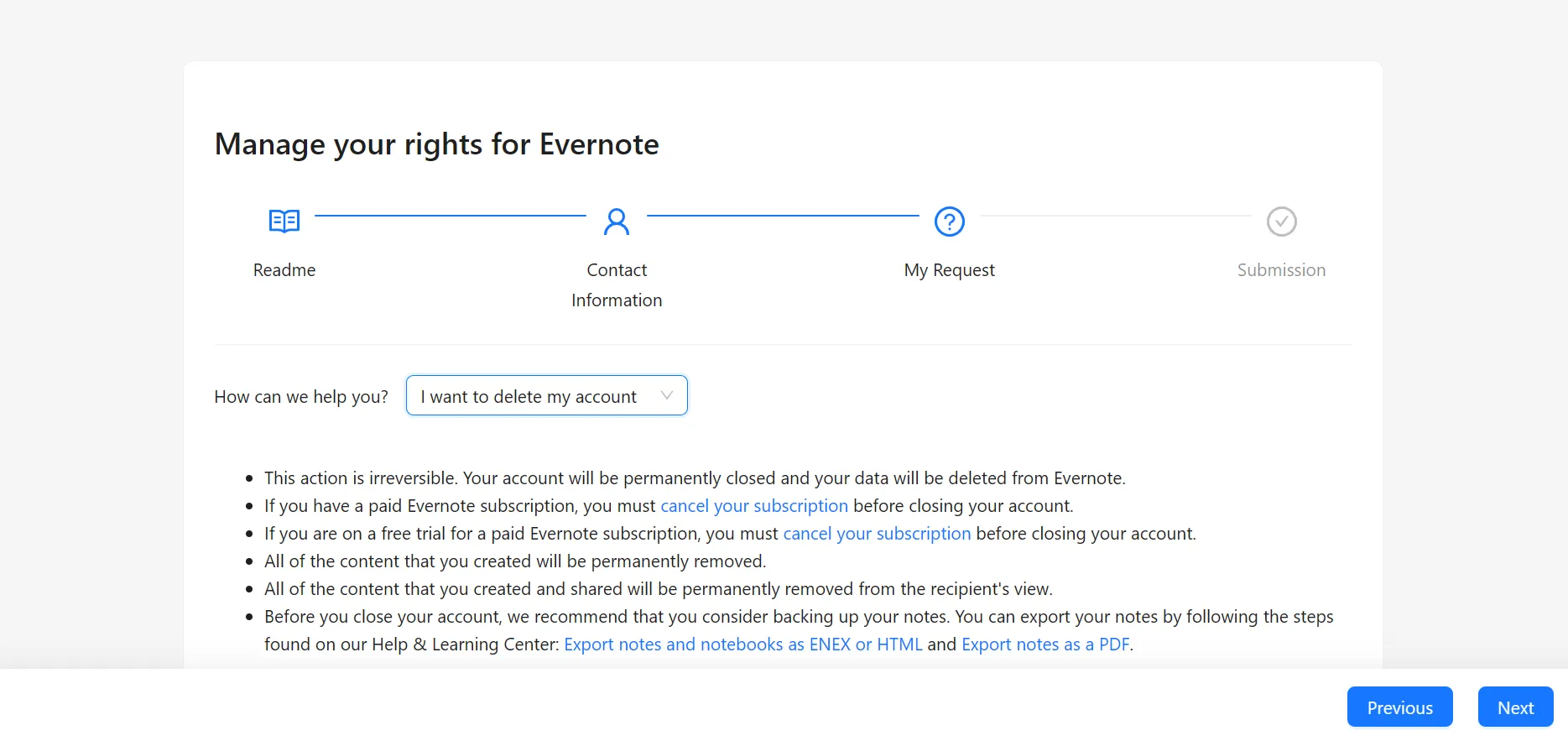
Task: Click the chevron arrow inside the request dropdown
Action: pyautogui.click(x=667, y=396)
